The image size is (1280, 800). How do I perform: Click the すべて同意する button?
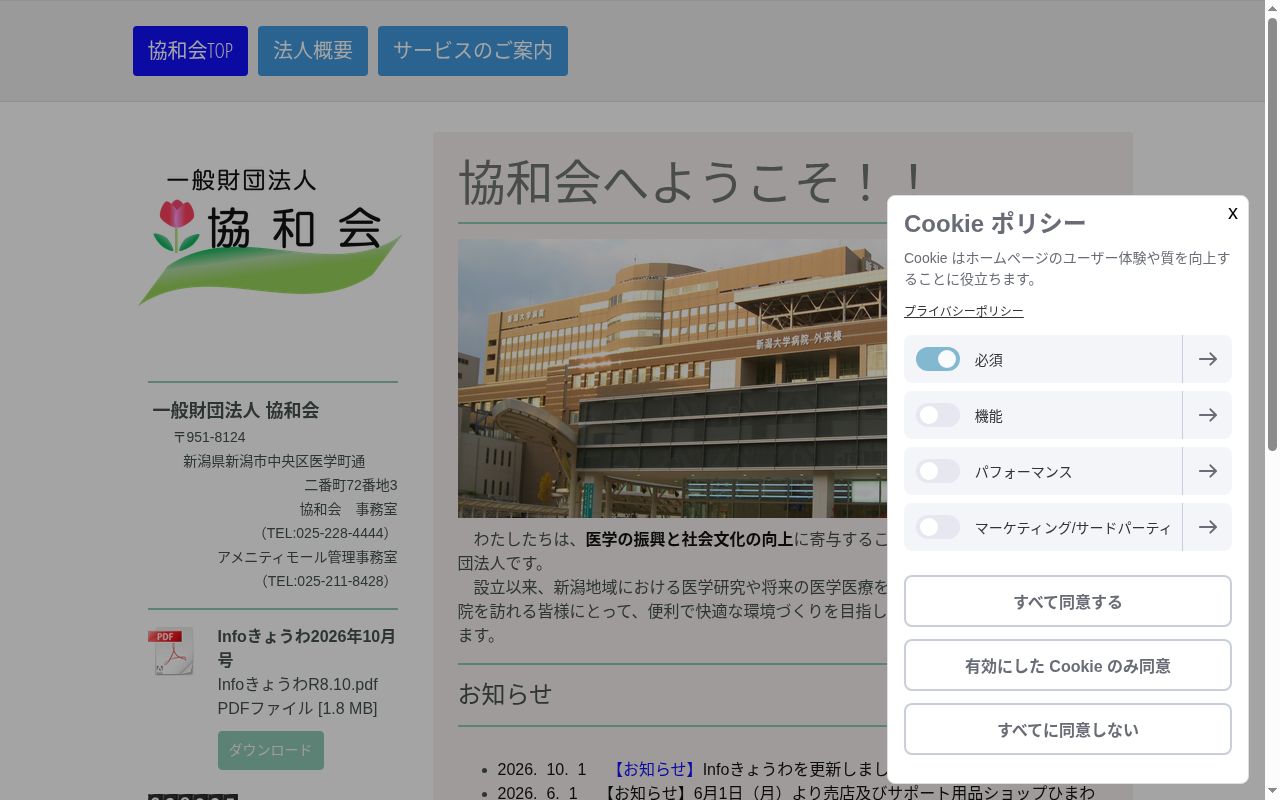pyautogui.click(x=1068, y=601)
